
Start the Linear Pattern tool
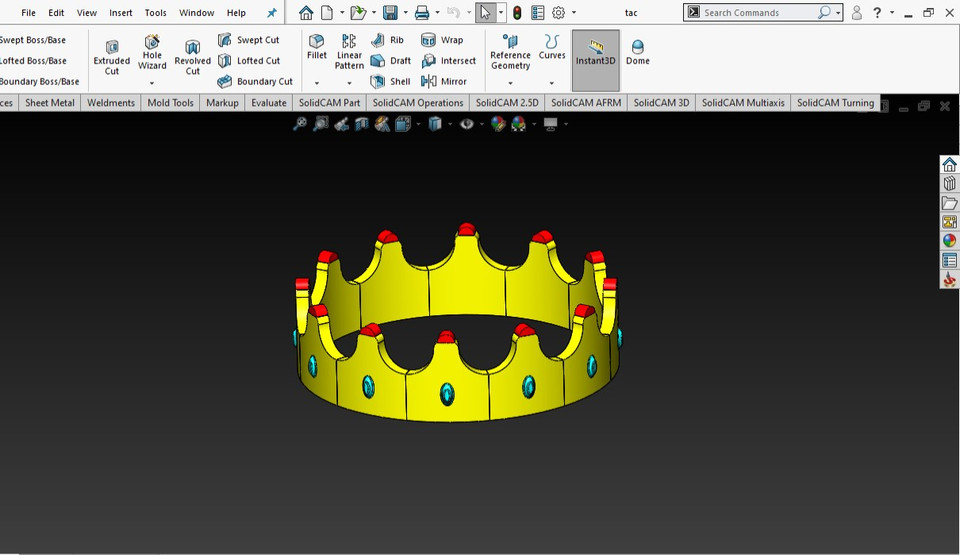(349, 52)
